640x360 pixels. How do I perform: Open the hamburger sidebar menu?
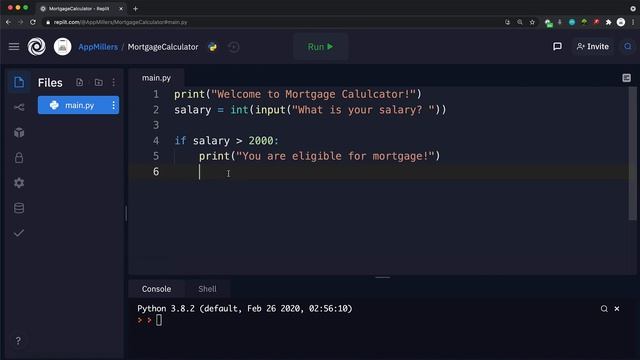[14, 47]
